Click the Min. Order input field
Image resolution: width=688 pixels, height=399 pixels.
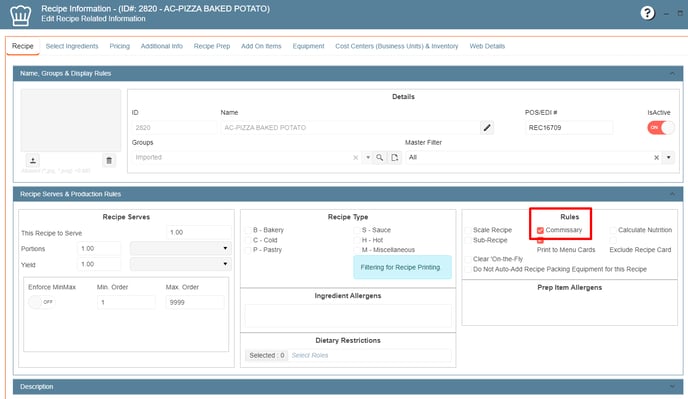(126, 302)
